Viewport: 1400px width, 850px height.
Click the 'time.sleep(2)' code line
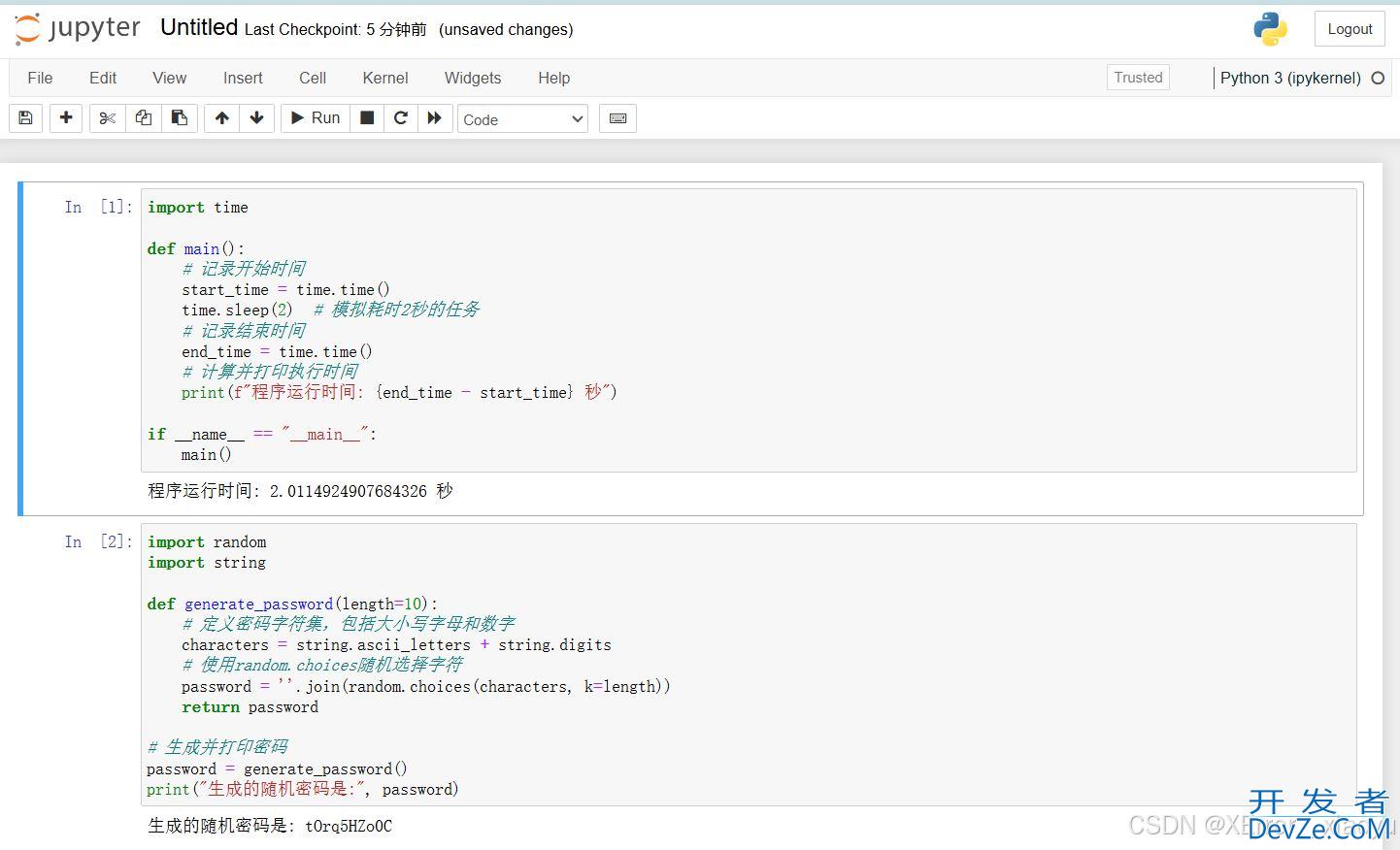237,310
